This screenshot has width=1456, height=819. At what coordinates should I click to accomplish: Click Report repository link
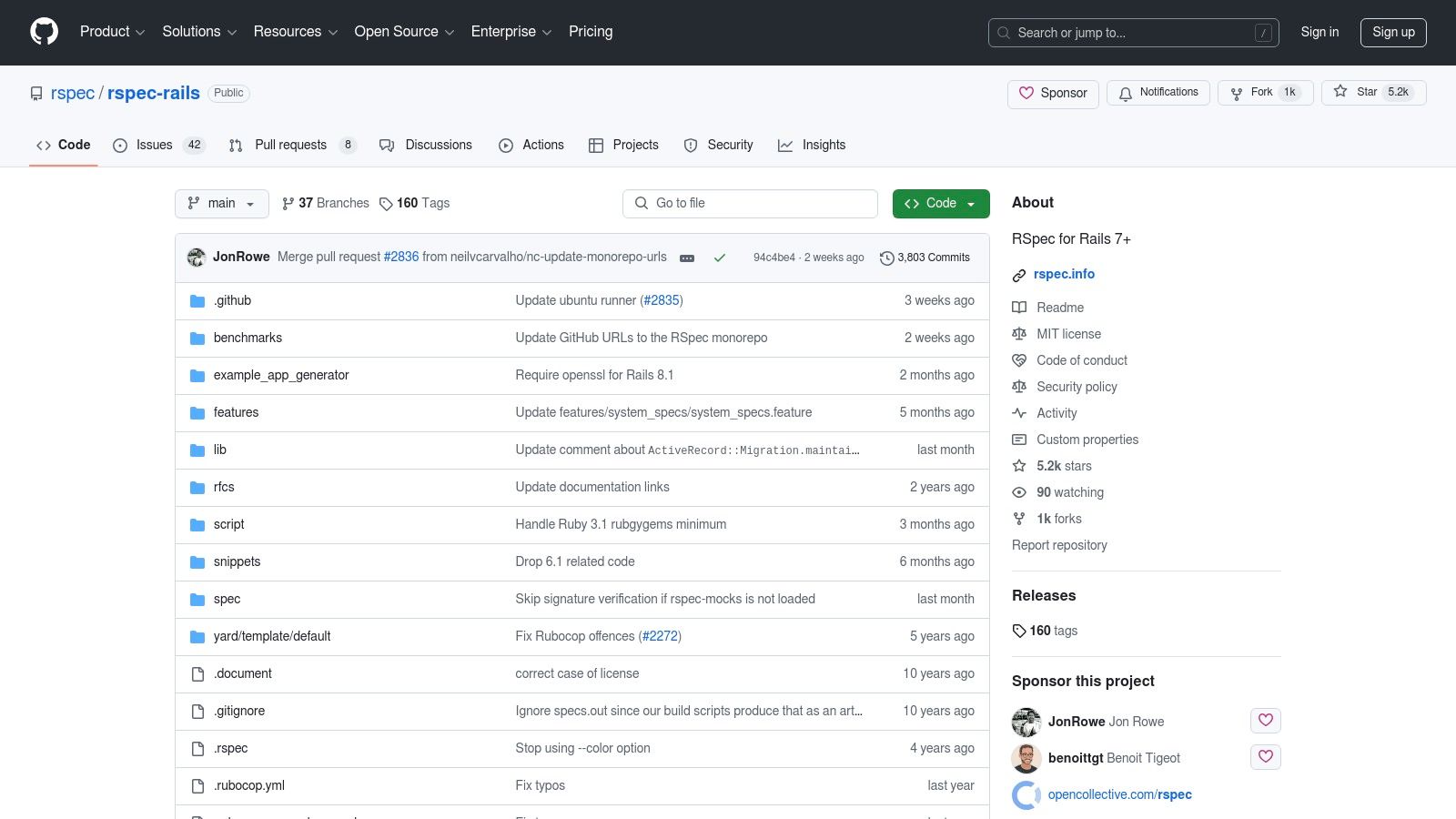pos(1059,545)
